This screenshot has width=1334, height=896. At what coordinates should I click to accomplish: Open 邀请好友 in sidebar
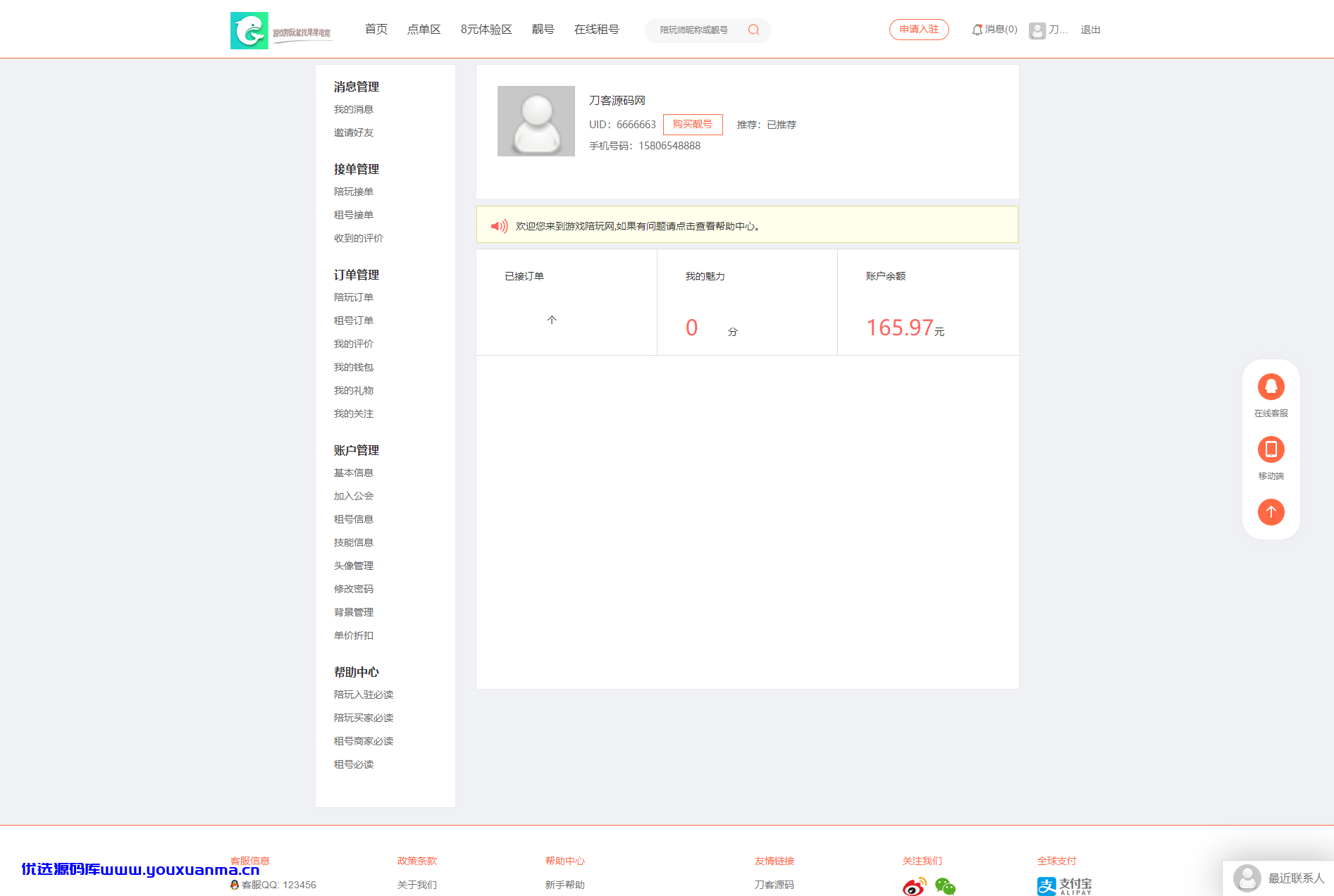(354, 132)
